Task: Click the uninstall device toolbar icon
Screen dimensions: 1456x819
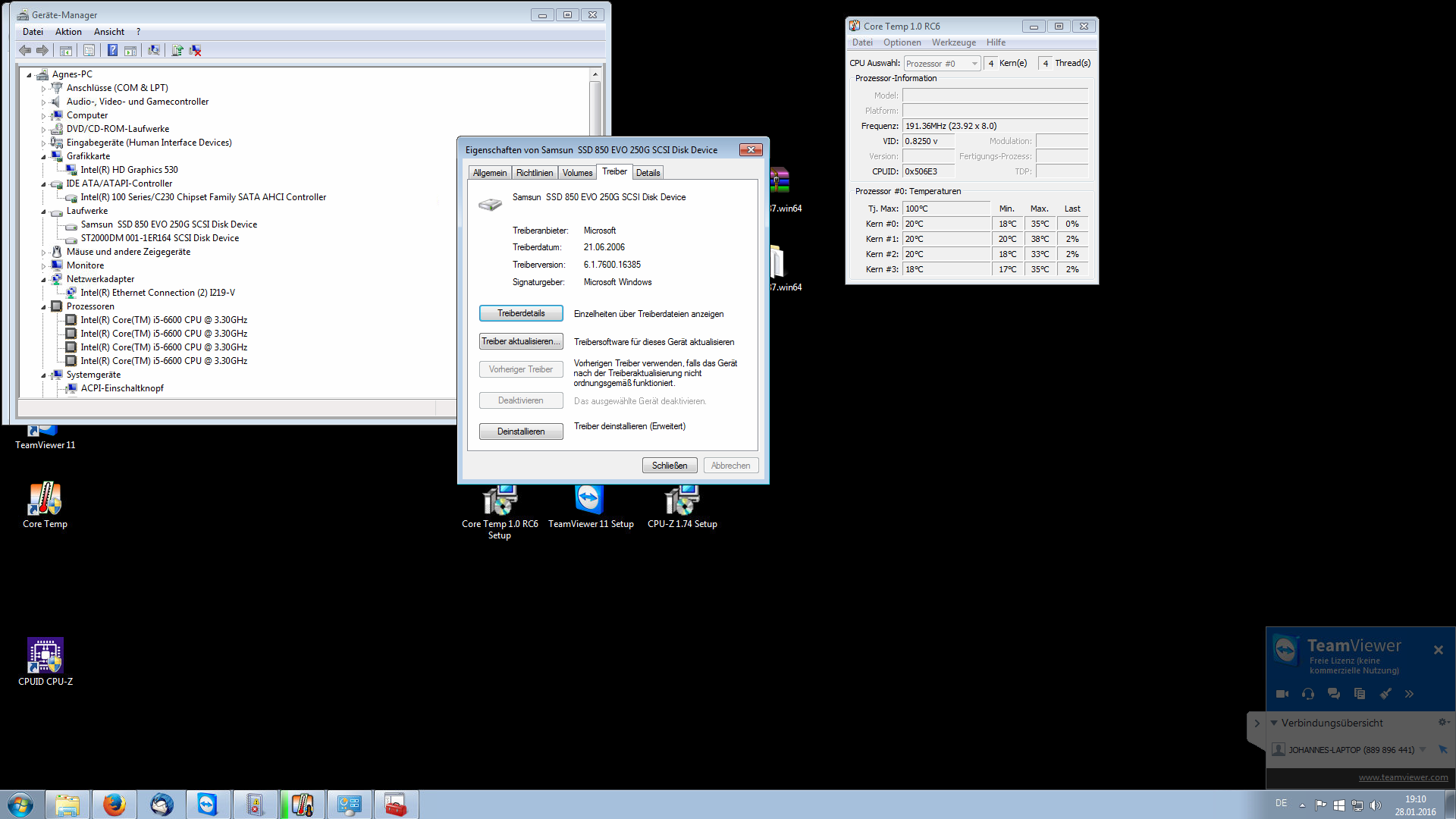Action: point(196,51)
